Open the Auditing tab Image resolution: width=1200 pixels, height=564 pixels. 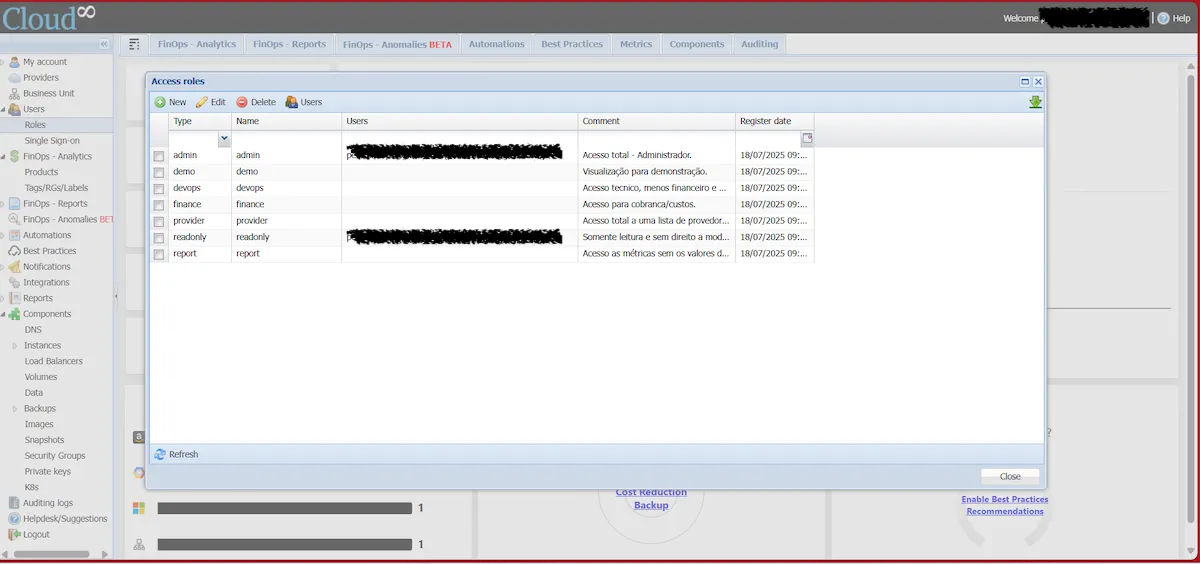pos(760,44)
